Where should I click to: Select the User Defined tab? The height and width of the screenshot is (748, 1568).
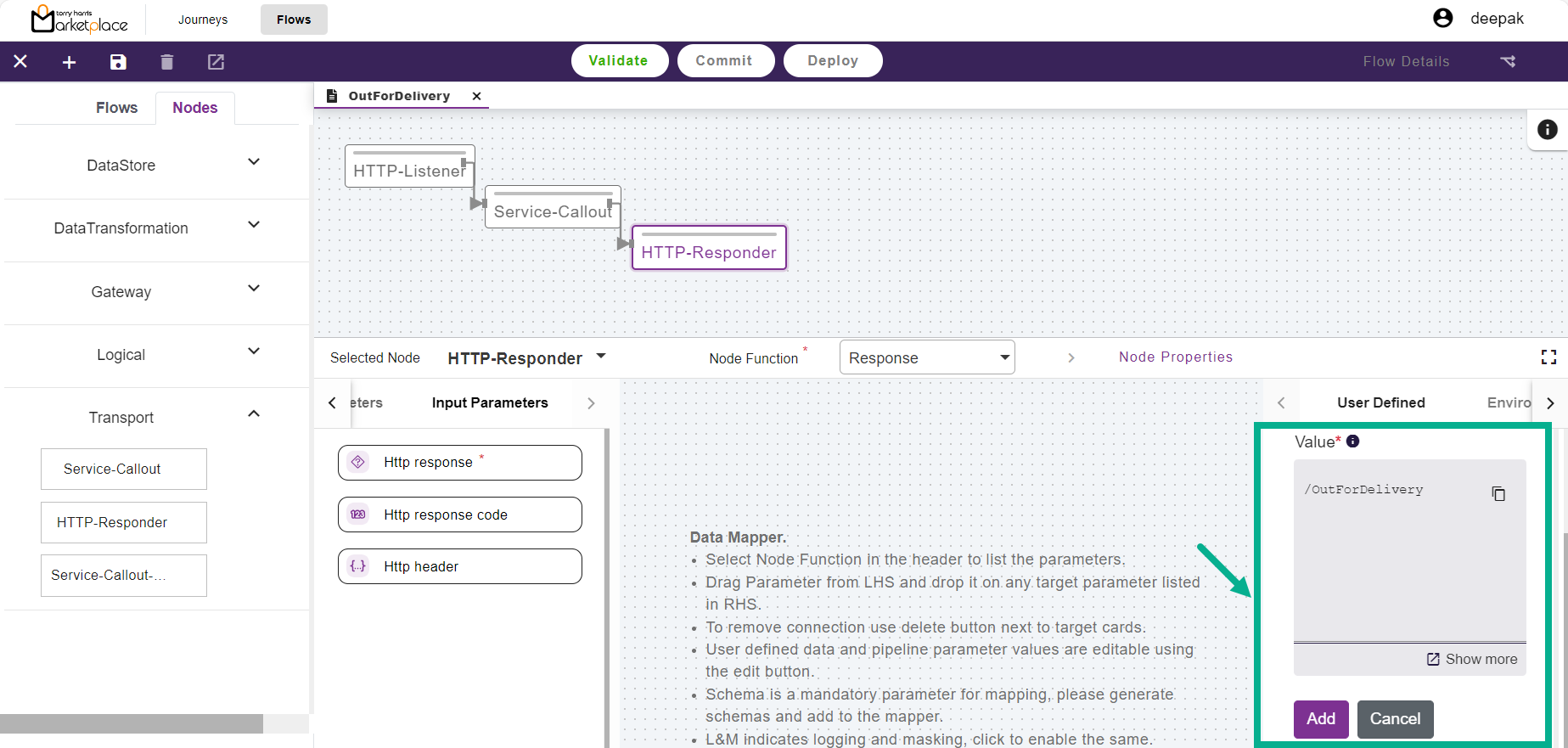tap(1380, 402)
